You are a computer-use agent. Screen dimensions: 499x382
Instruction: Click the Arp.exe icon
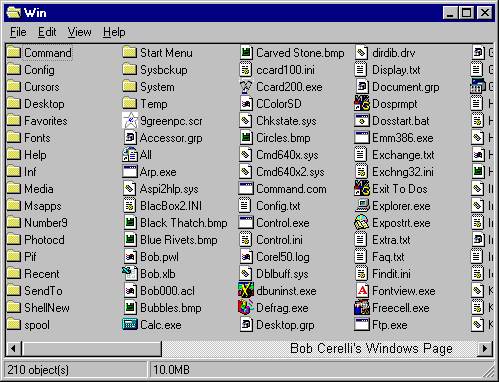tap(130, 171)
